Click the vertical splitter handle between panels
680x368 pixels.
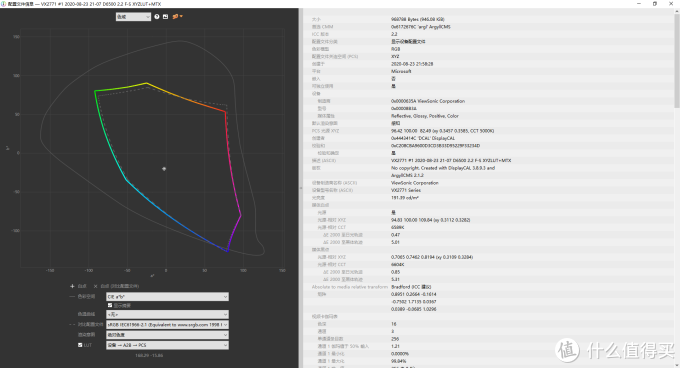[301, 188]
